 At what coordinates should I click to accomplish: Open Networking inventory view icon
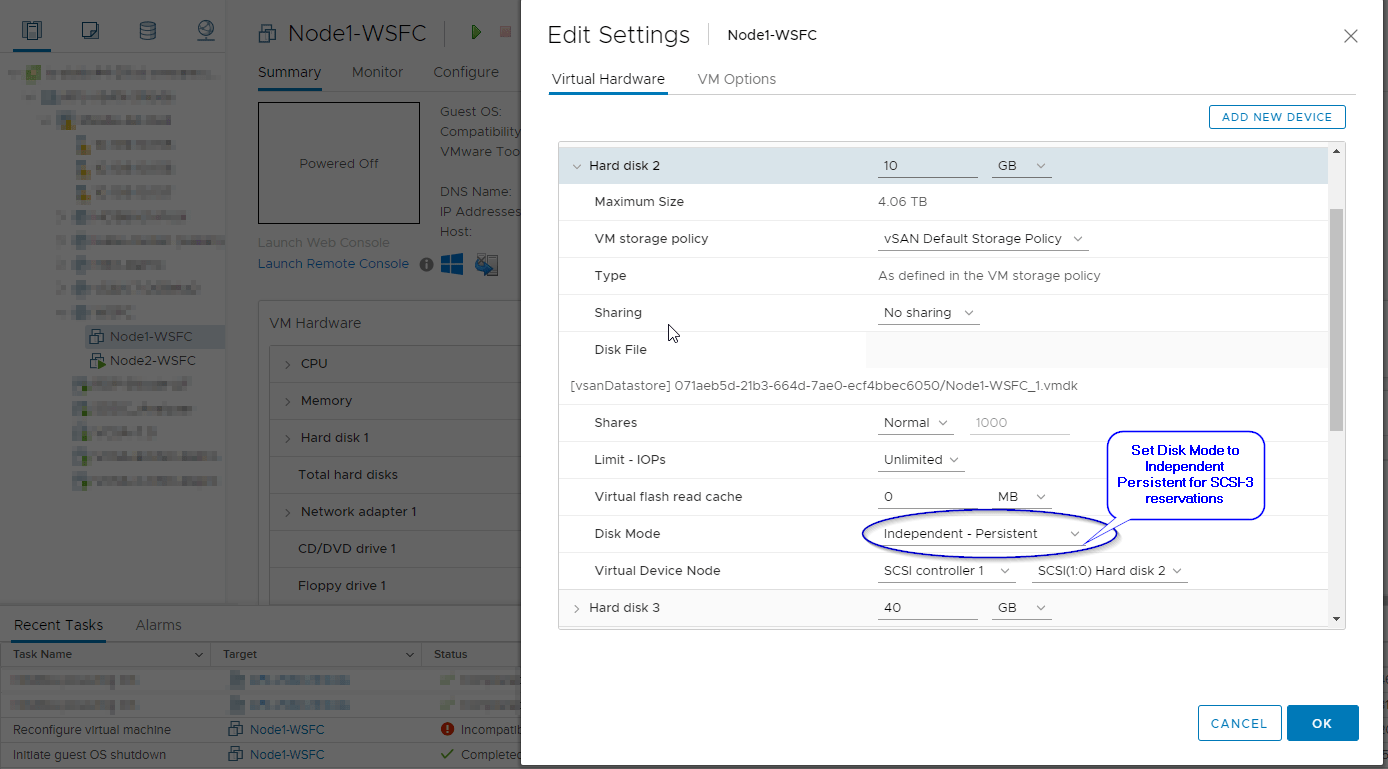point(206,30)
